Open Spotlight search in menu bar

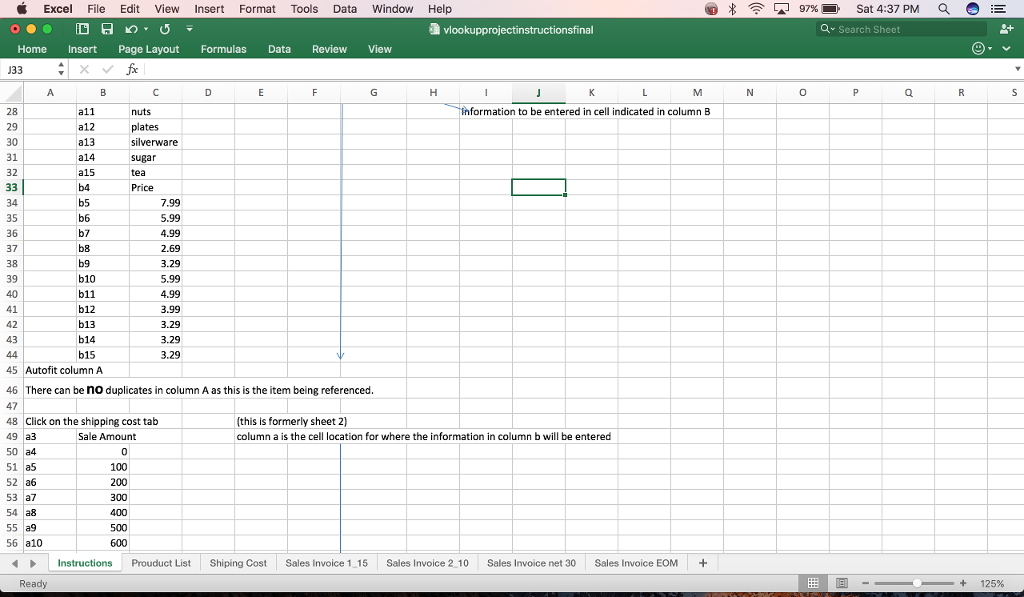pyautogui.click(x=944, y=9)
